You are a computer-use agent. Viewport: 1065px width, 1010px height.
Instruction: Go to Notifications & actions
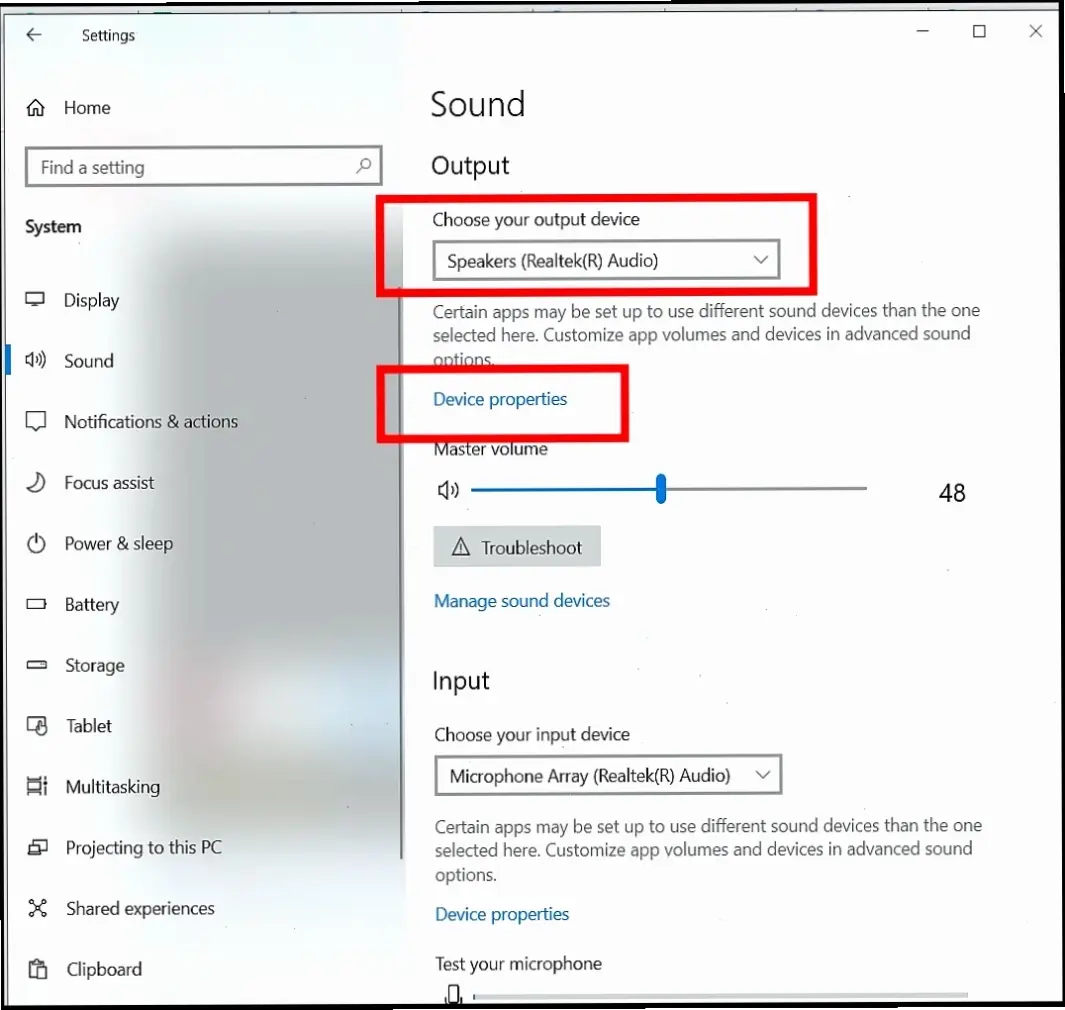(151, 422)
